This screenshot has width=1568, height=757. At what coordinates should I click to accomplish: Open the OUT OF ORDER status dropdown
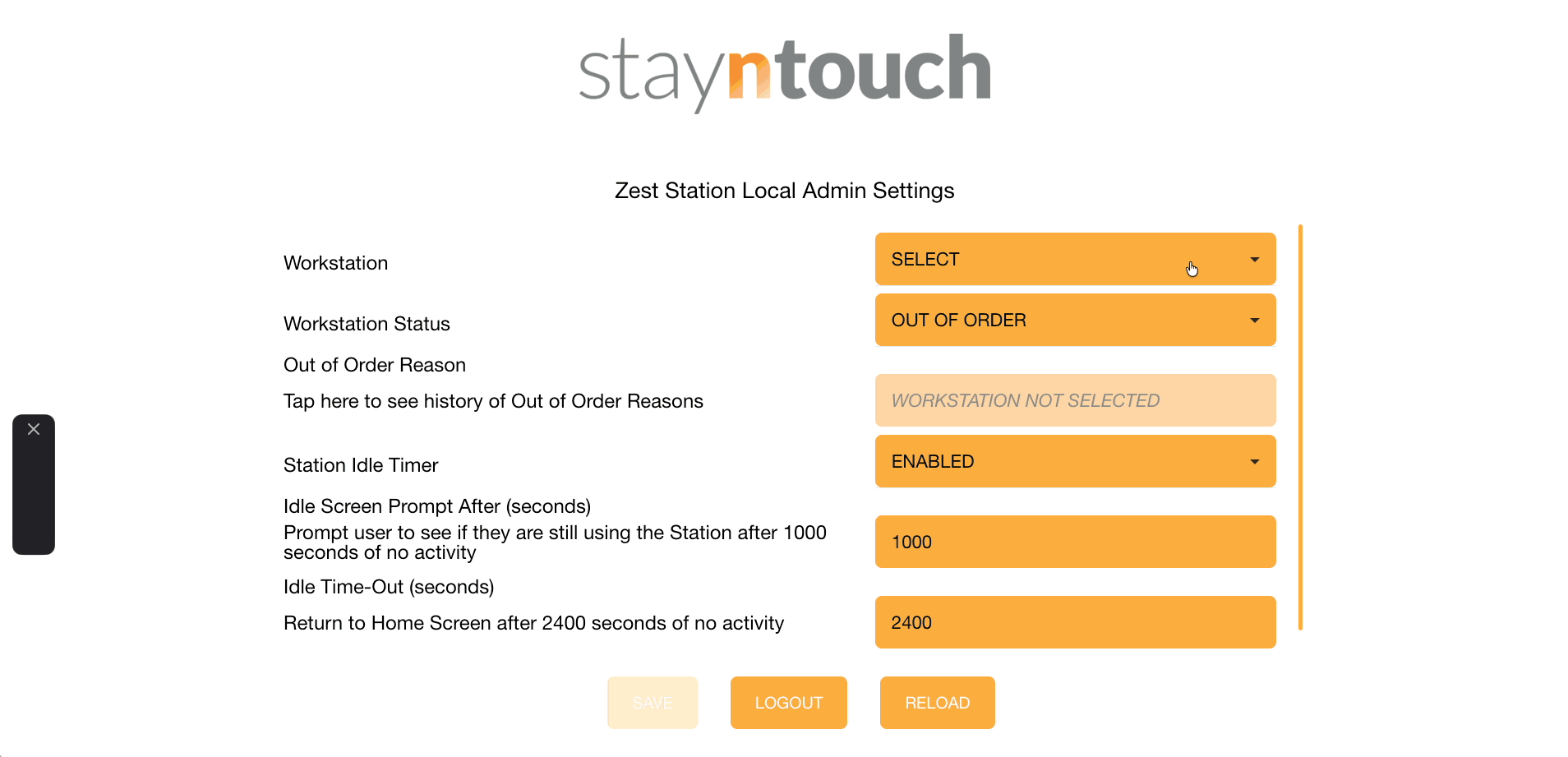1075,320
